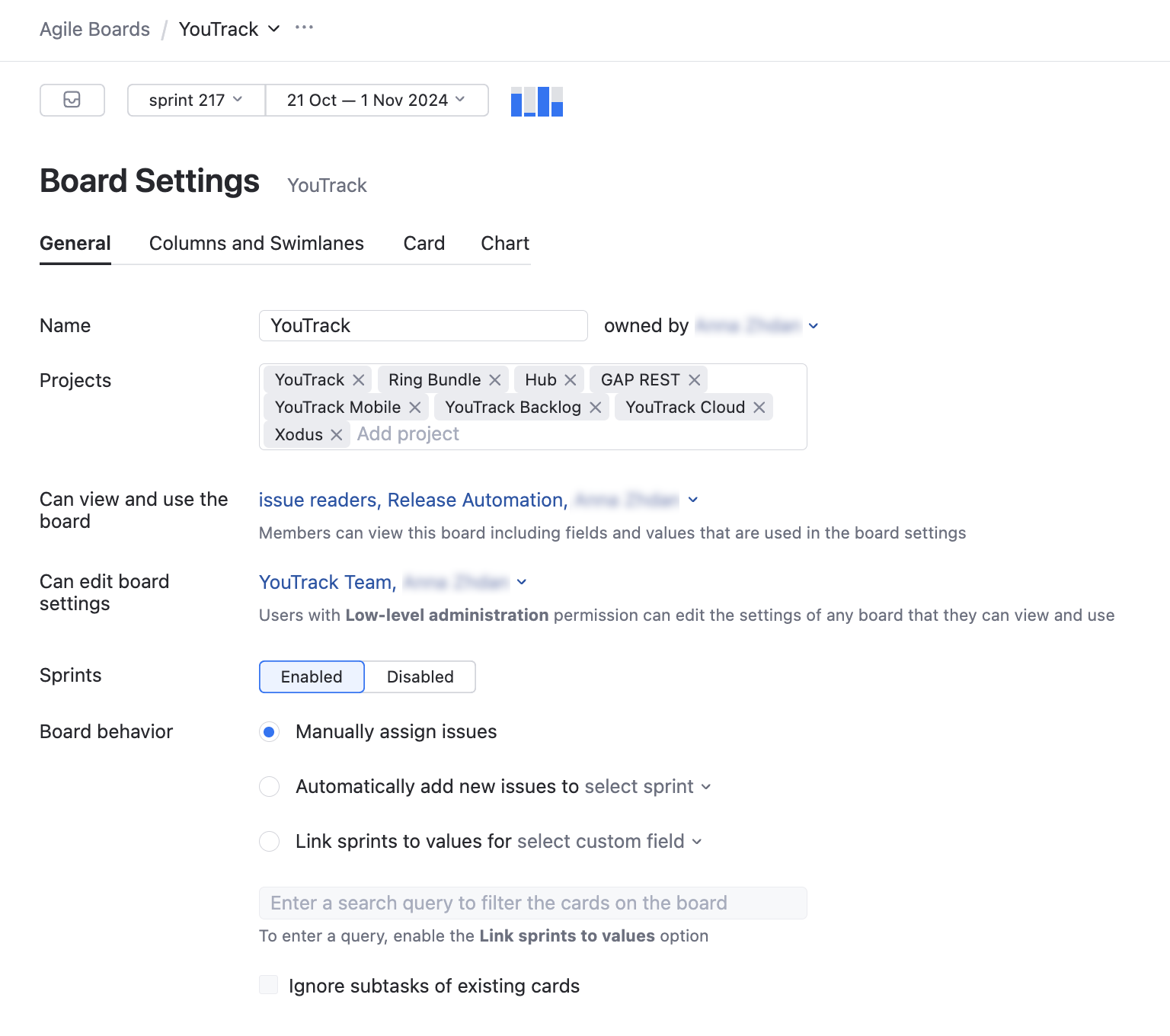Select Automatically add new issues option
1170x1036 pixels.
coord(270,787)
